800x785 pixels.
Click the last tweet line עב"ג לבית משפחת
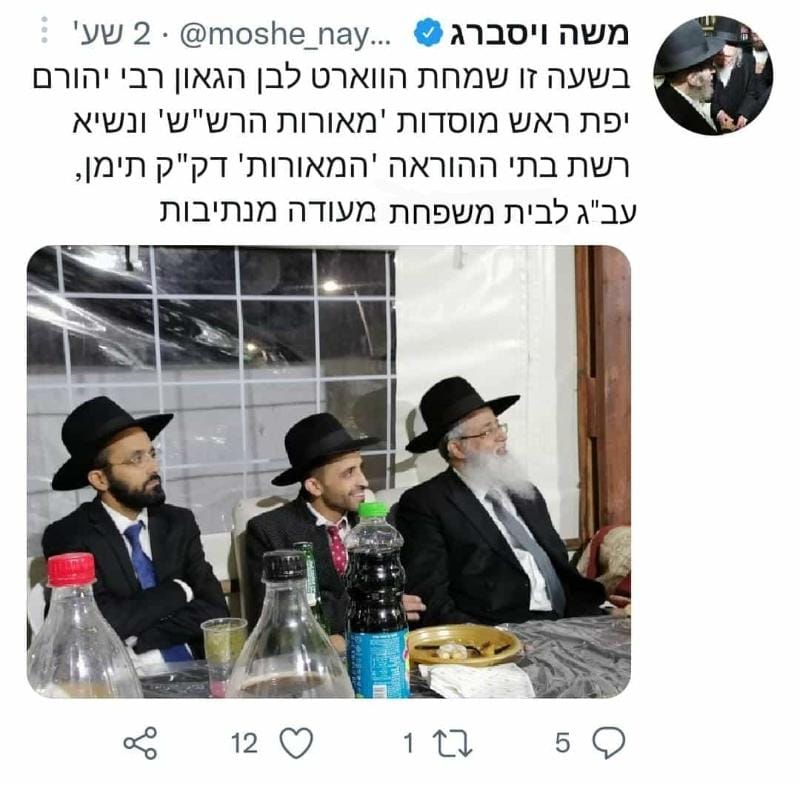pos(398,211)
